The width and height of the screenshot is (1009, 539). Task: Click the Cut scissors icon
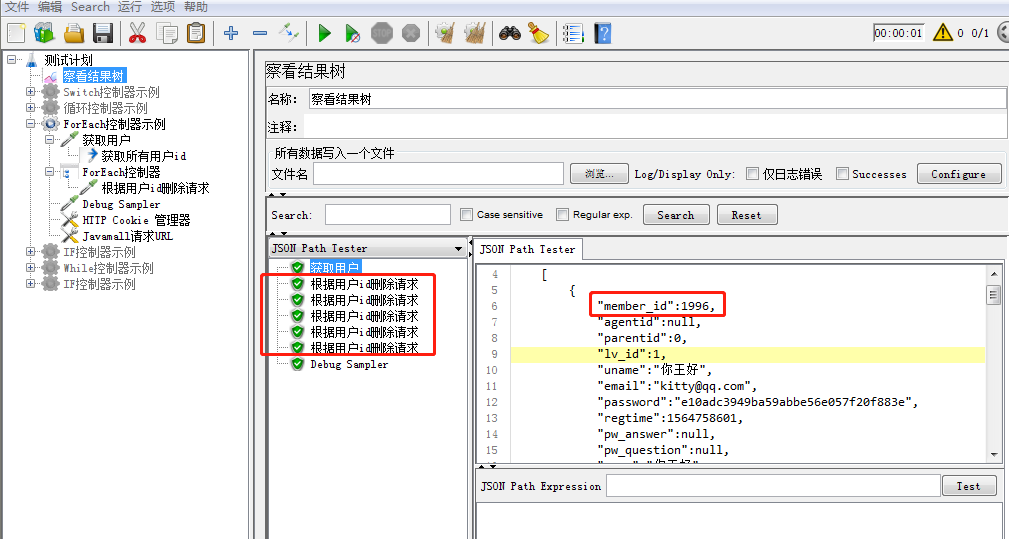pyautogui.click(x=137, y=33)
